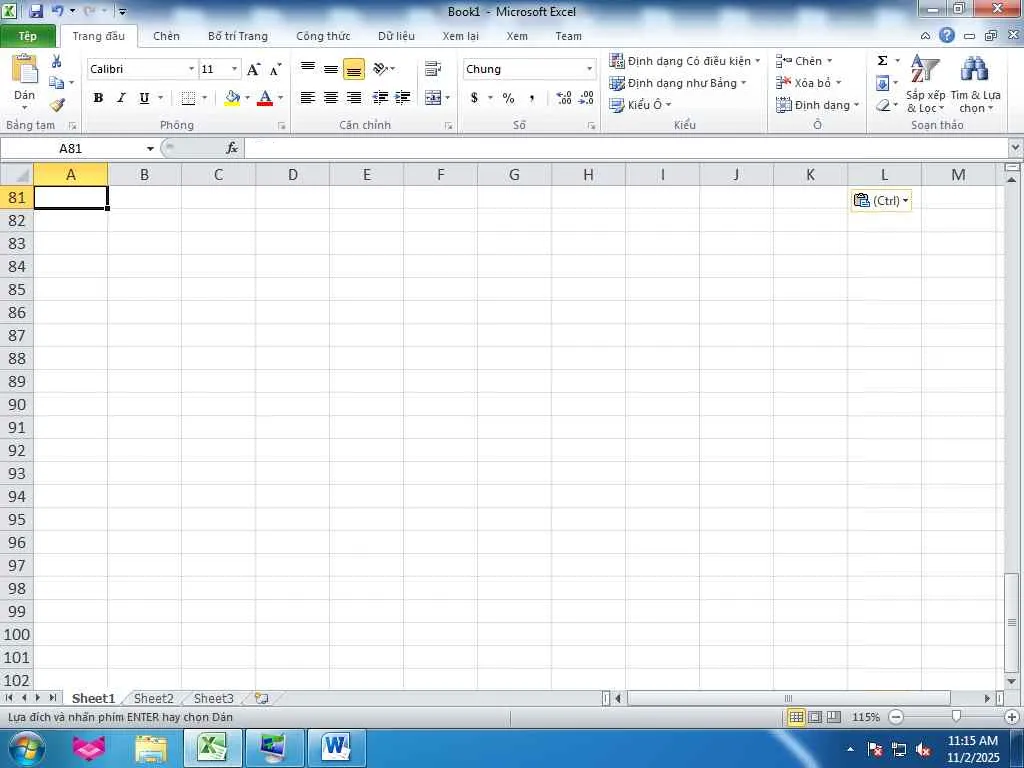Viewport: 1024px width, 768px height.
Task: Click the Copy icon in Bảng tạm group
Action: pos(57,82)
